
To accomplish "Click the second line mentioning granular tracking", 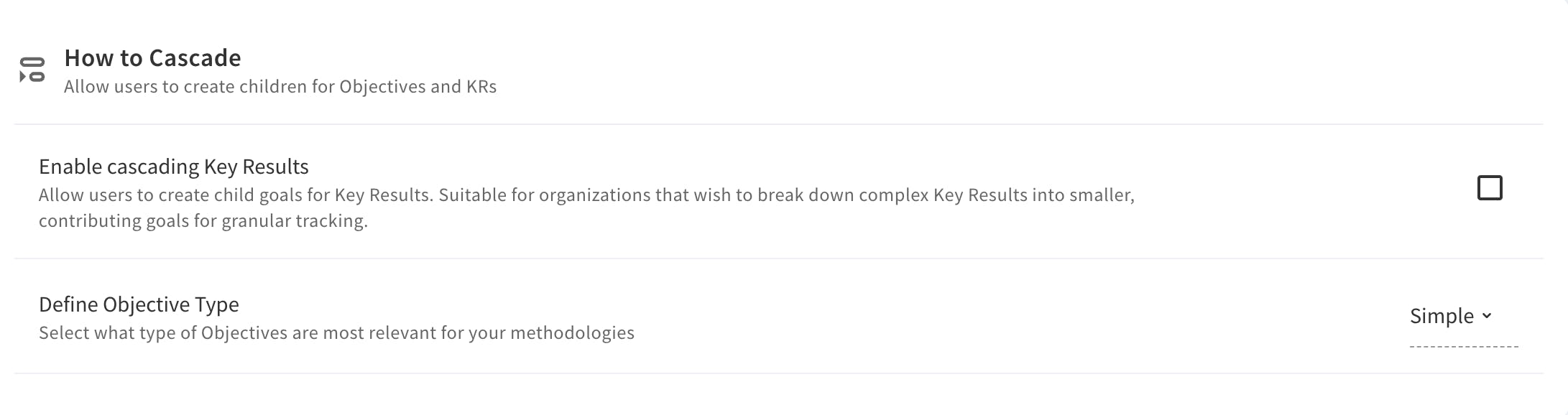I will (203, 221).
